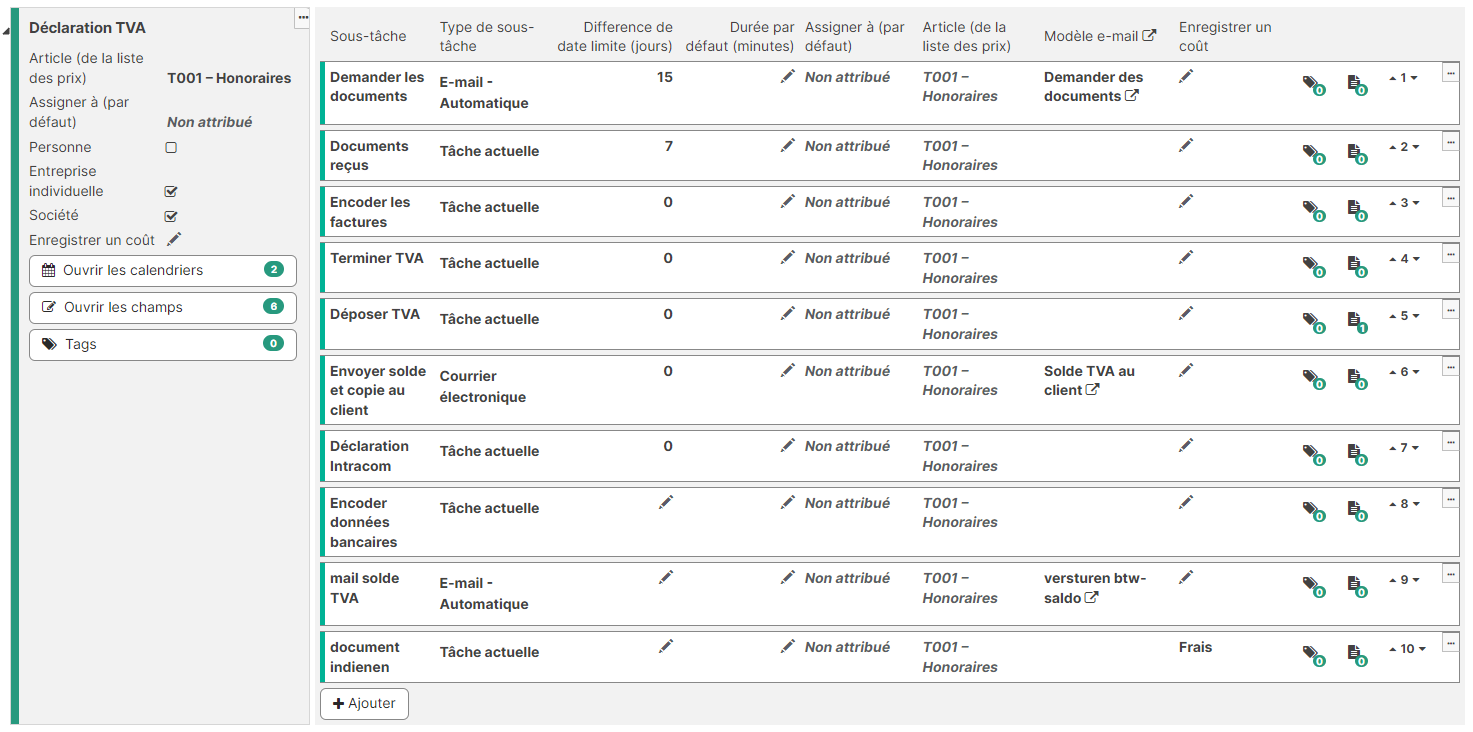Image resolution: width=1473 pixels, height=732 pixels.
Task: Edit deadline difference pencil for mail solde TVA
Action: [666, 577]
